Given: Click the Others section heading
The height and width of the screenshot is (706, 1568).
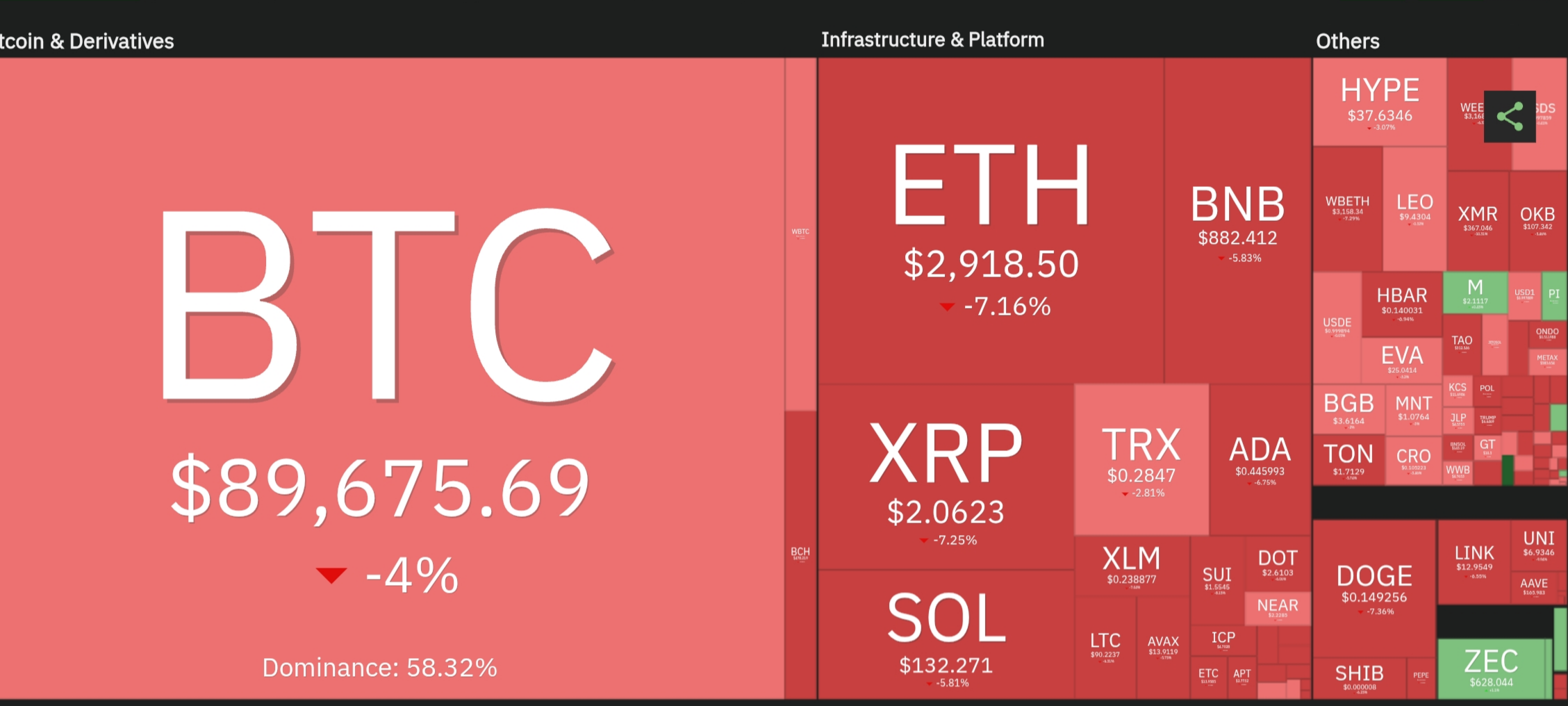Looking at the screenshot, I should click(x=1347, y=41).
